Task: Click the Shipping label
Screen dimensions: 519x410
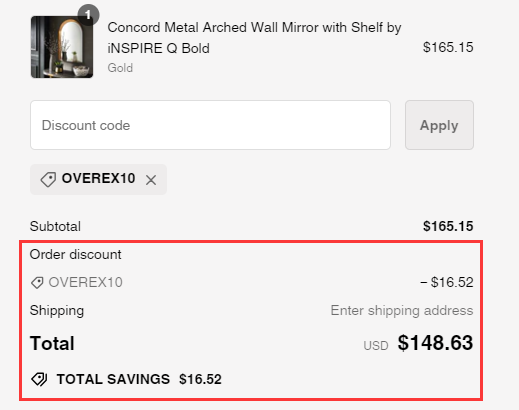Action: coord(57,310)
